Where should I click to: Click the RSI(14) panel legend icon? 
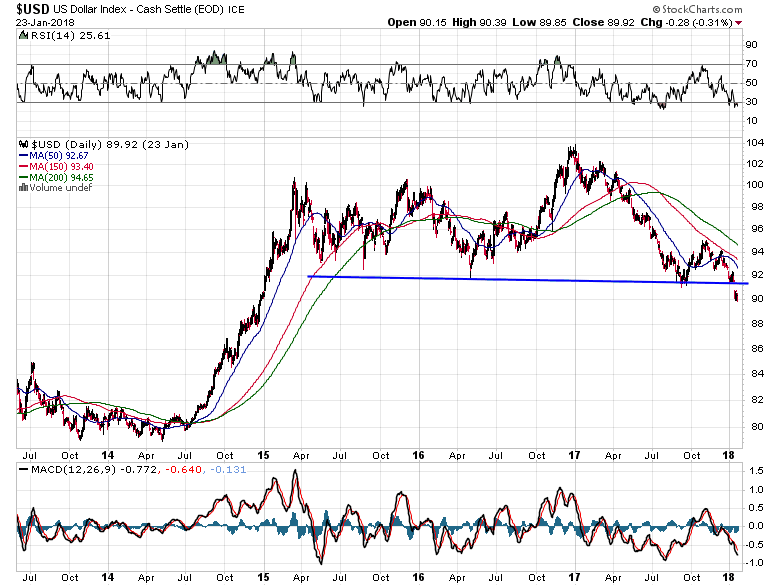pyautogui.click(x=23, y=35)
